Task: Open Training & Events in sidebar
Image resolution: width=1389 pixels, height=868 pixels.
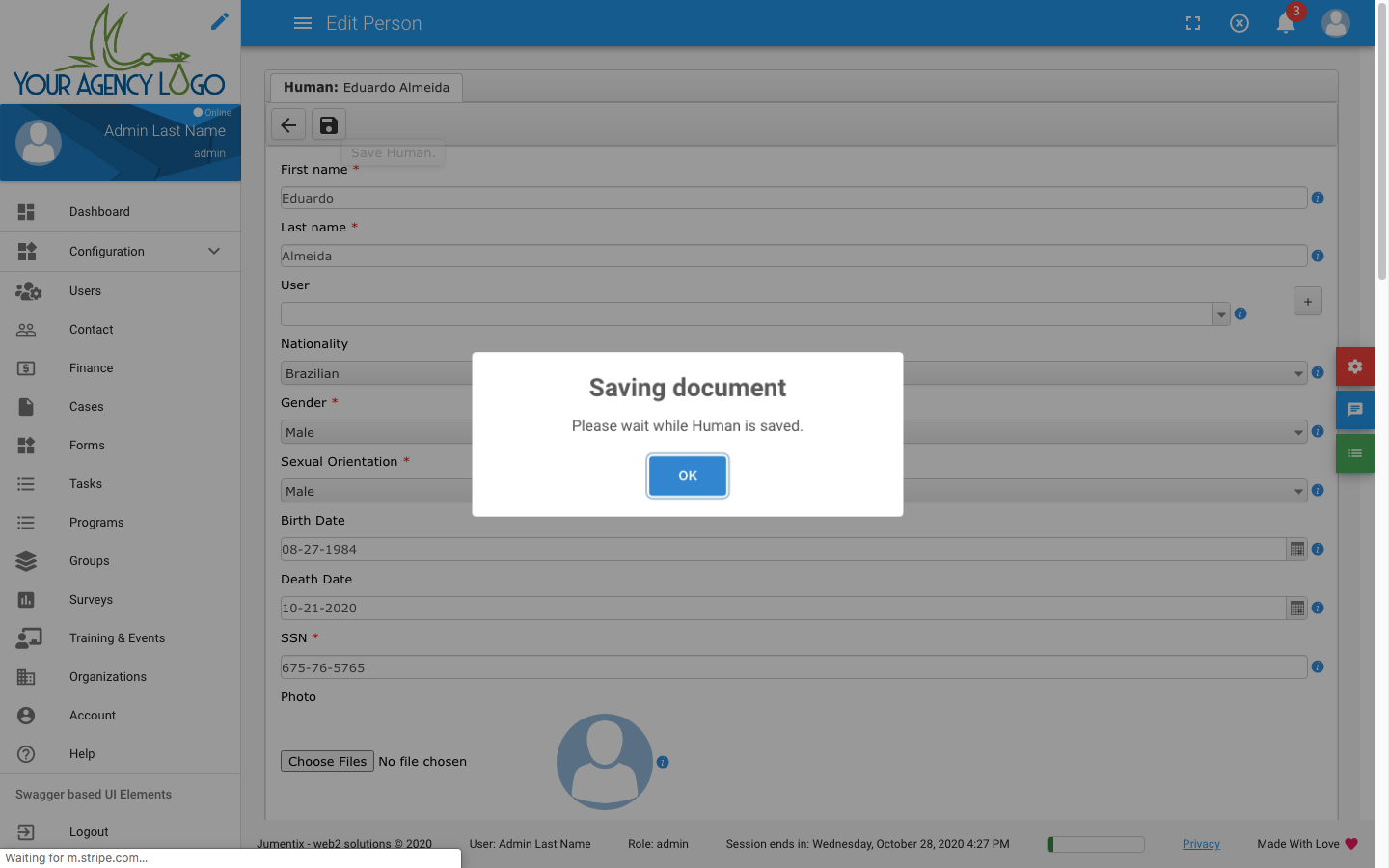Action: (x=121, y=638)
